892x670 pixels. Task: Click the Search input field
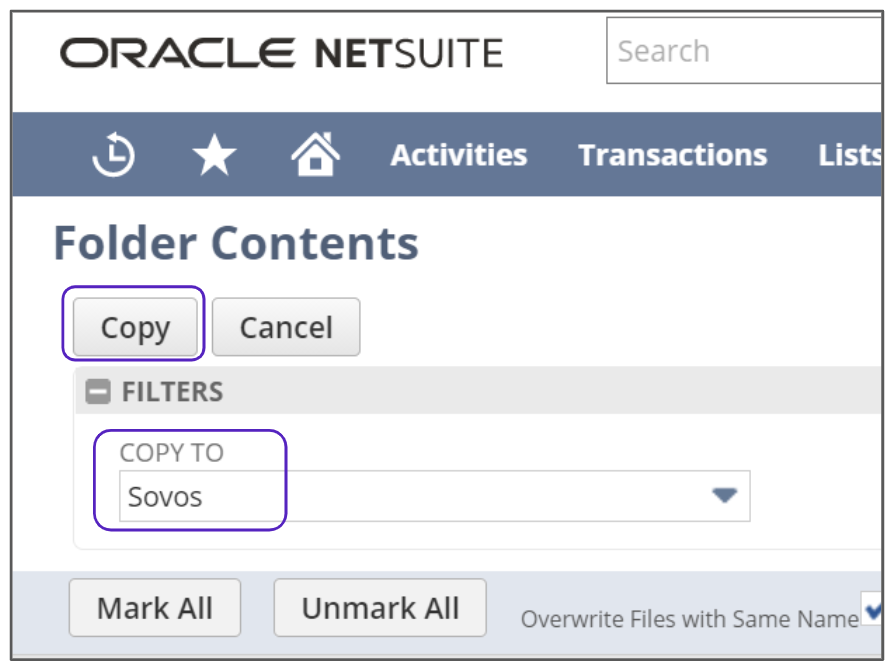(x=744, y=51)
